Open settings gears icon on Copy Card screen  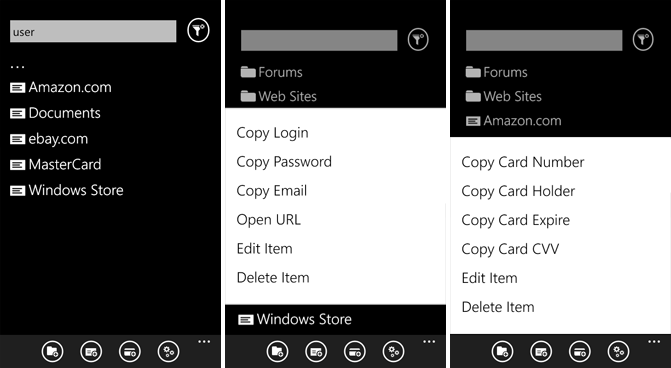pyautogui.click(x=618, y=352)
